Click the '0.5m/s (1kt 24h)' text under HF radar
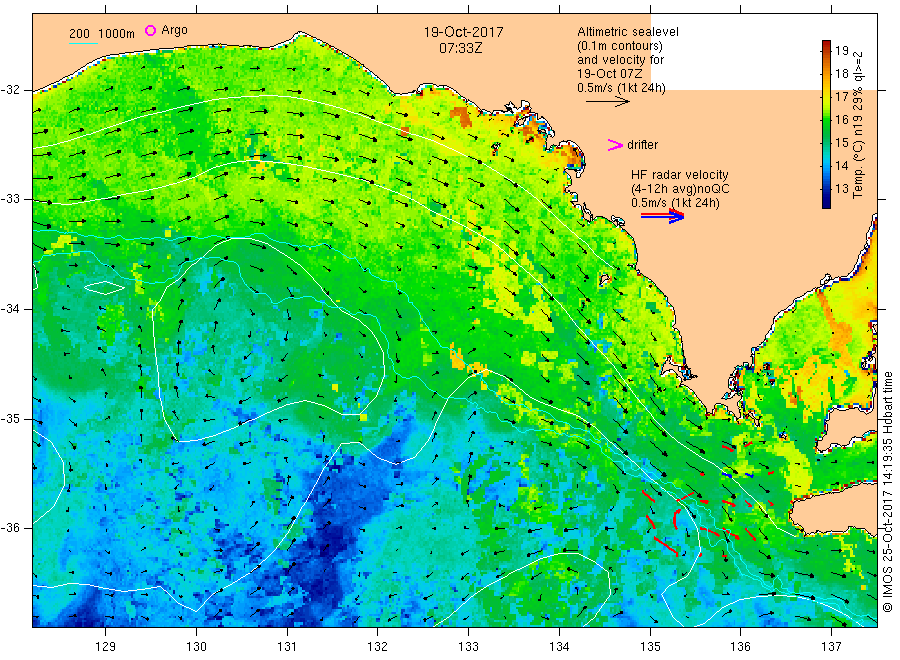 click(676, 203)
